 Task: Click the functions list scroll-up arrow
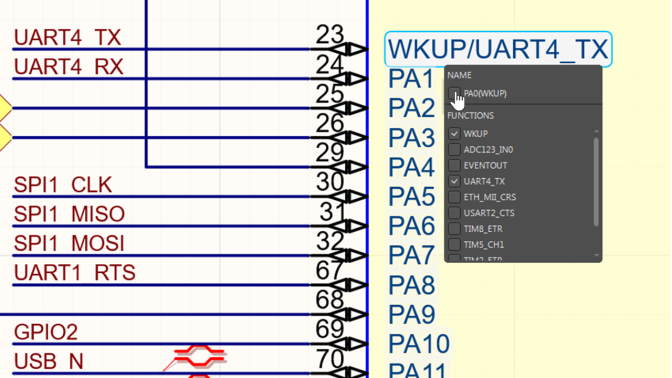point(596,131)
